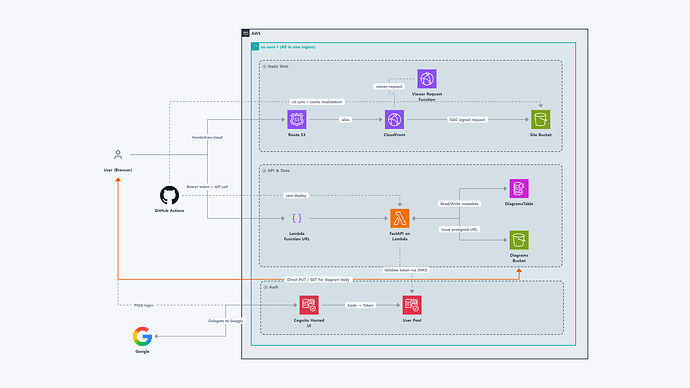Click the 'OAC signed request' label
690x388 pixels.
pos(467,120)
